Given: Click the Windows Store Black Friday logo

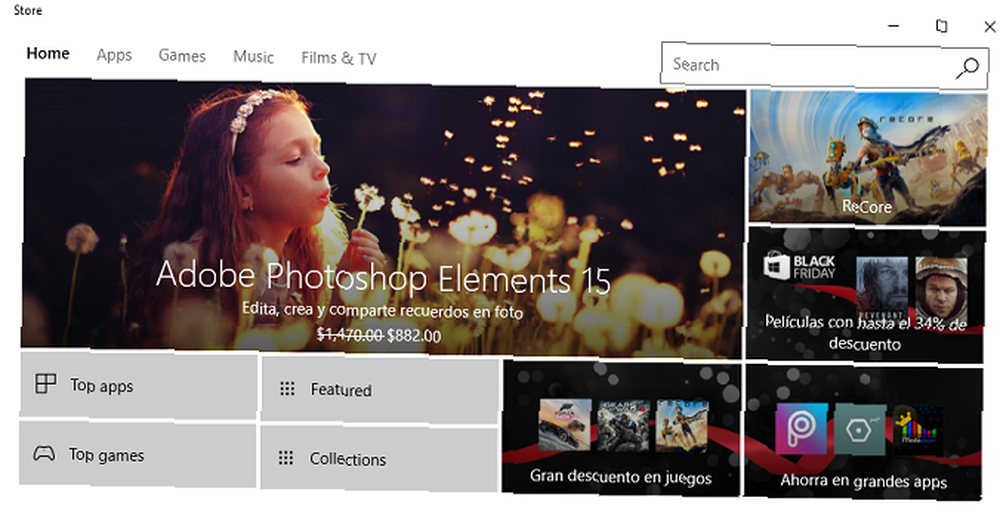Looking at the screenshot, I should pos(800,267).
